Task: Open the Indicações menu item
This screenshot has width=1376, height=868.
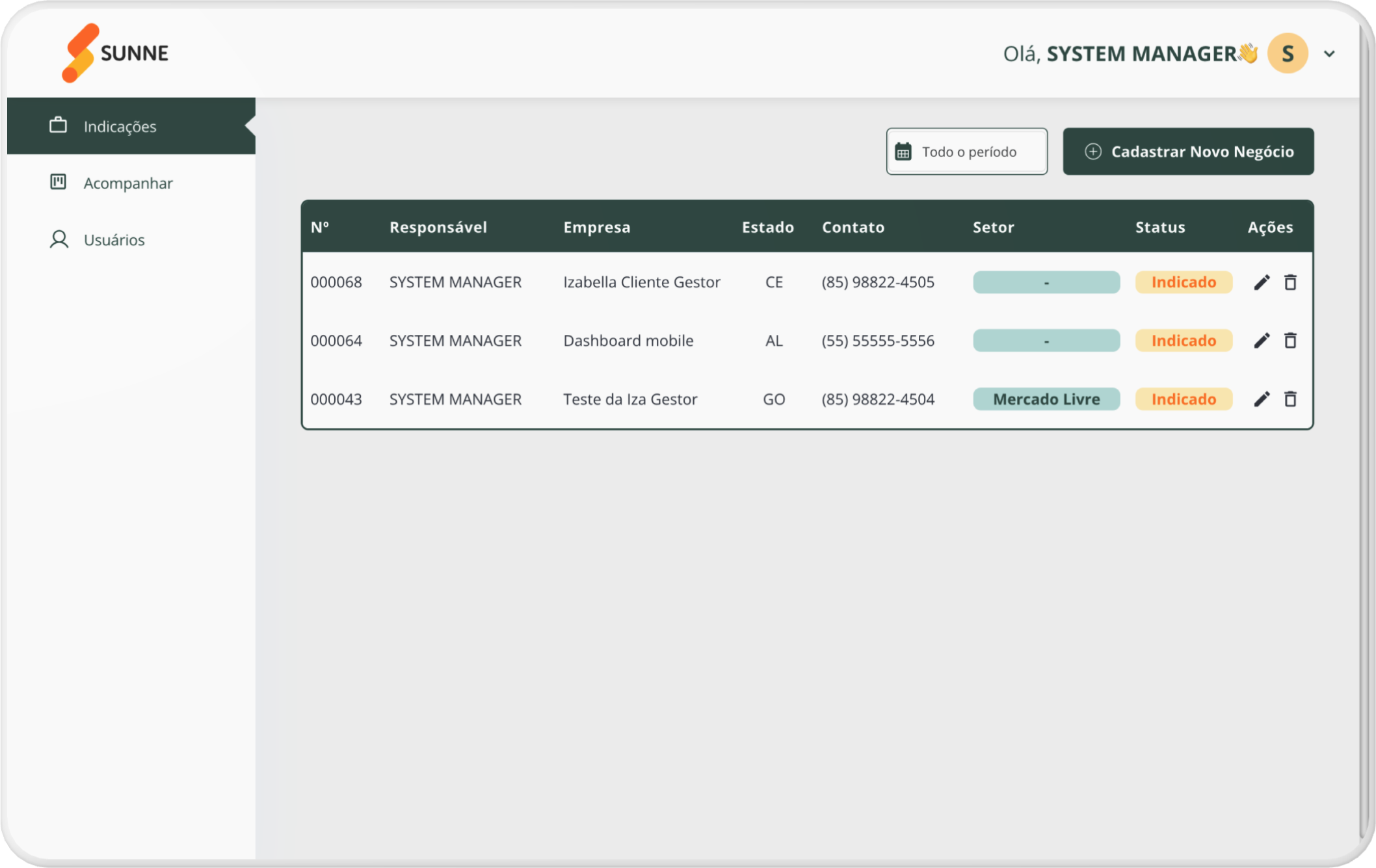Action: [x=131, y=126]
